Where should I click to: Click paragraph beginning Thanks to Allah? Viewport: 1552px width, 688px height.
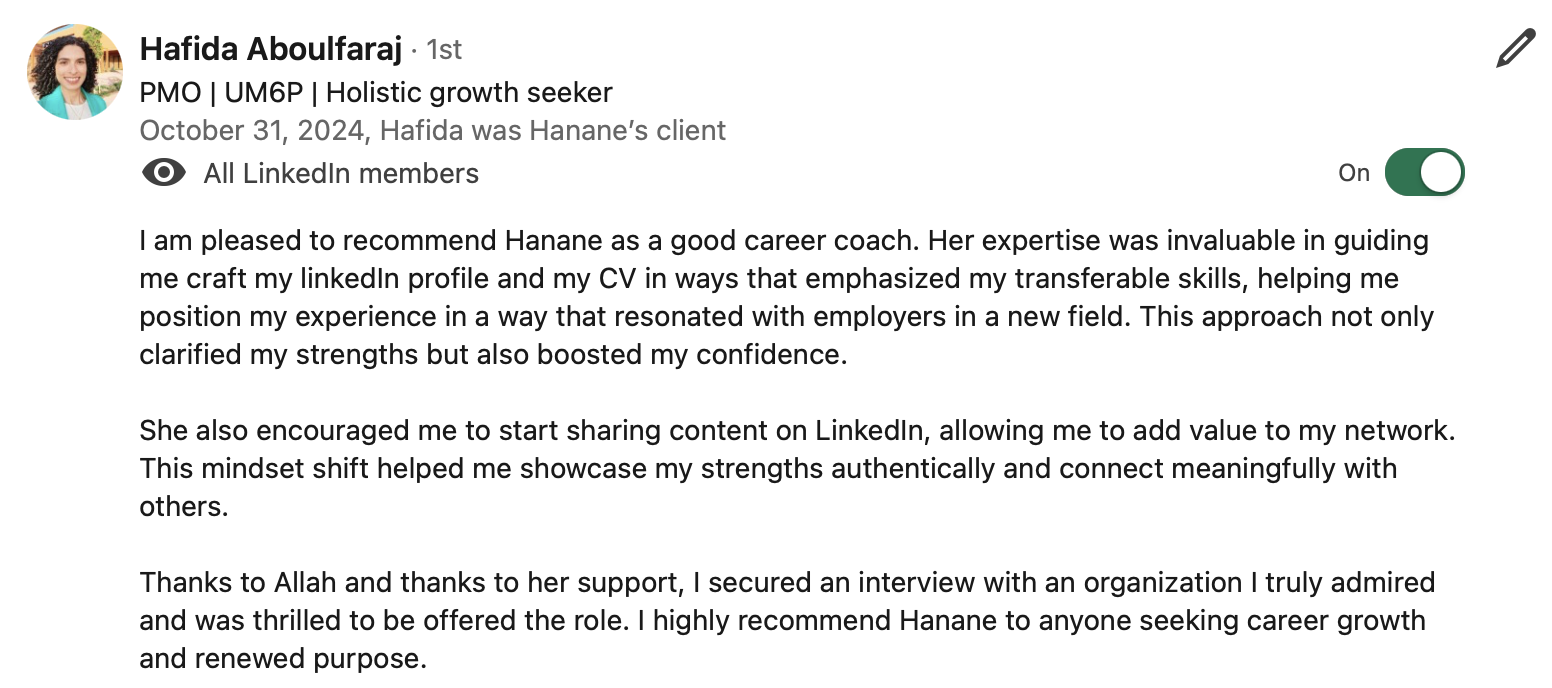click(x=788, y=620)
